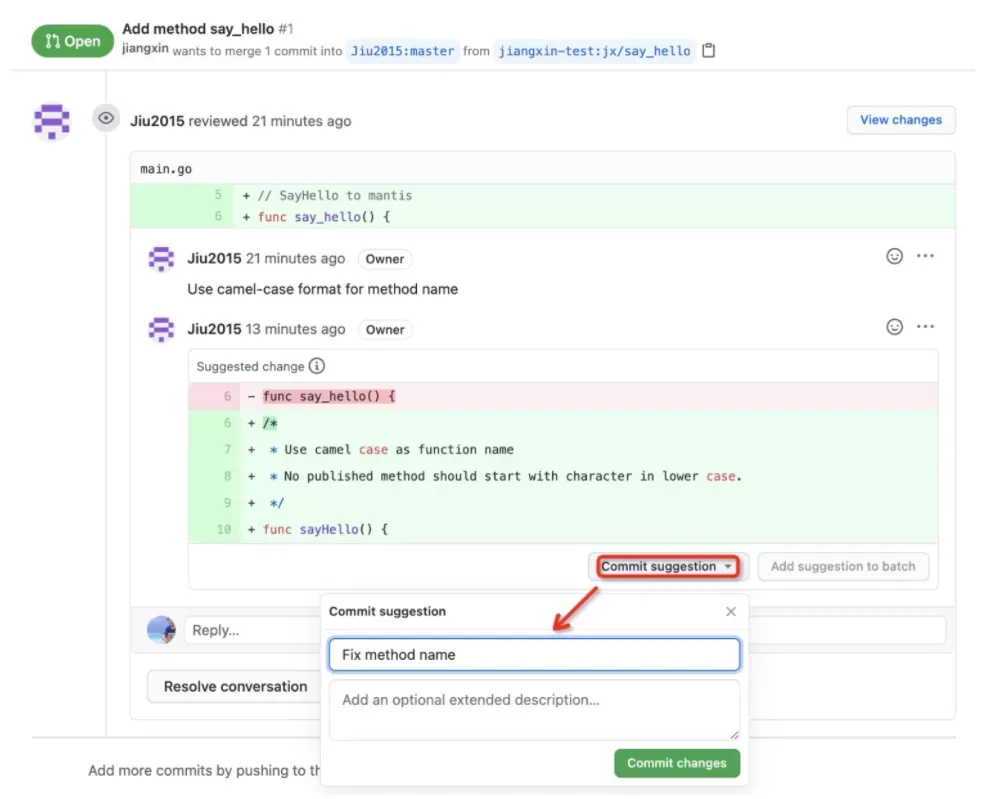Add emoji reaction to camel-case comment
This screenshot has height=799, width=986.
pos(895,256)
